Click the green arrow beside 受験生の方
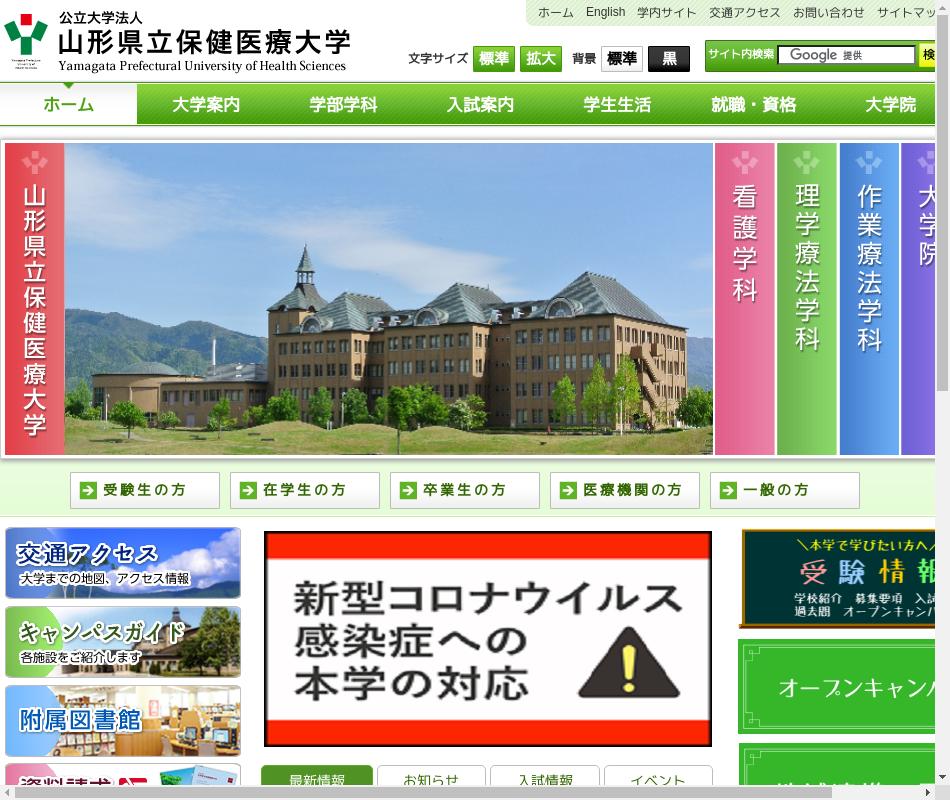The image size is (950, 800). (x=88, y=490)
